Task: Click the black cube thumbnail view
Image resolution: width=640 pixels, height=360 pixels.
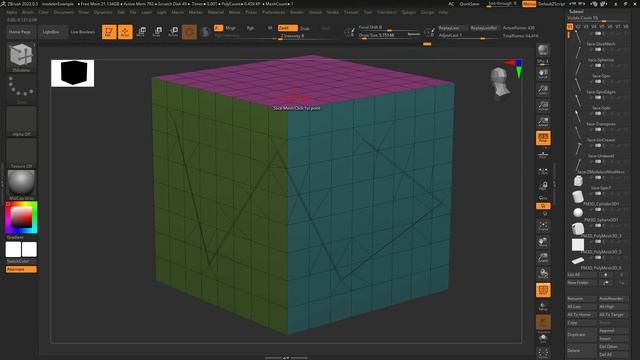Action: 73,73
